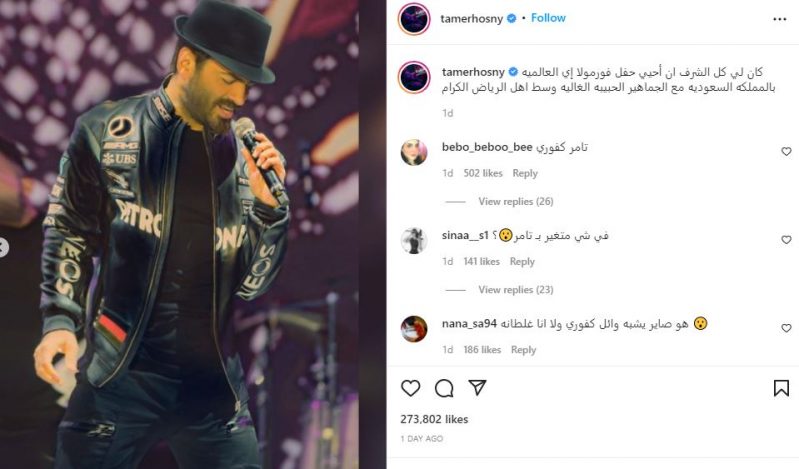Screen dimensions: 799x469
Task: Open tamerhosny profile picture in header
Action: point(414,18)
